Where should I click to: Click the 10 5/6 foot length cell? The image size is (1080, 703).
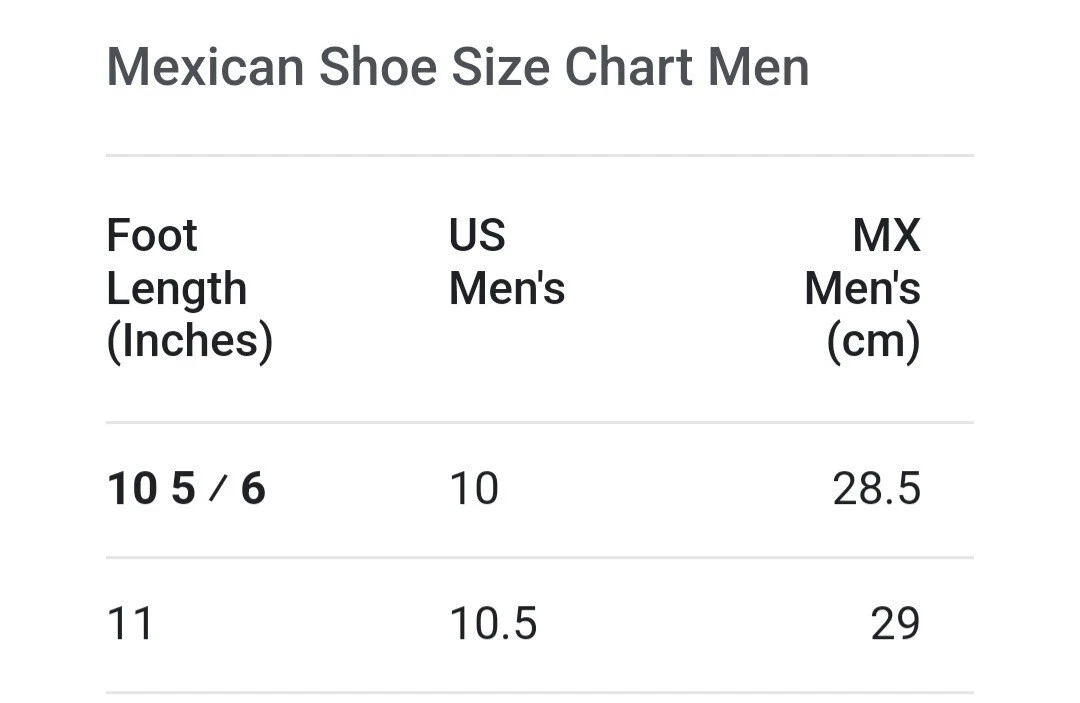pos(186,489)
